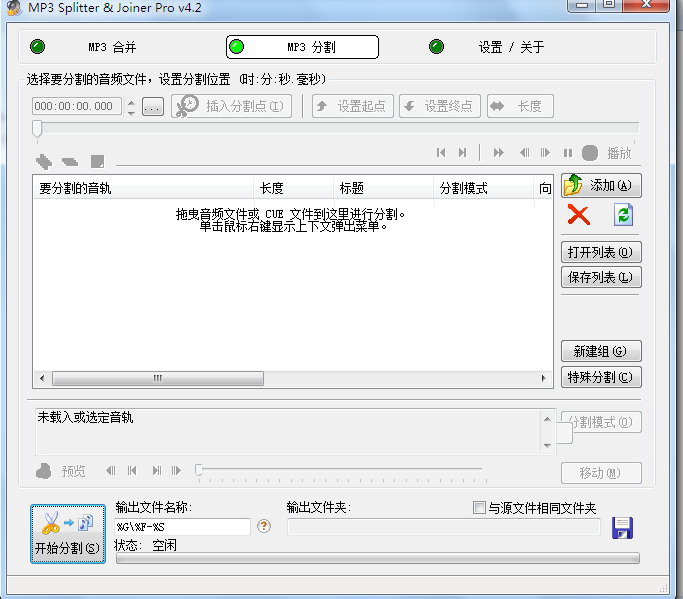Screen dimensions: 683x599
Task: Increase time with the spinner up arrow
Action: pyautogui.click(x=132, y=102)
